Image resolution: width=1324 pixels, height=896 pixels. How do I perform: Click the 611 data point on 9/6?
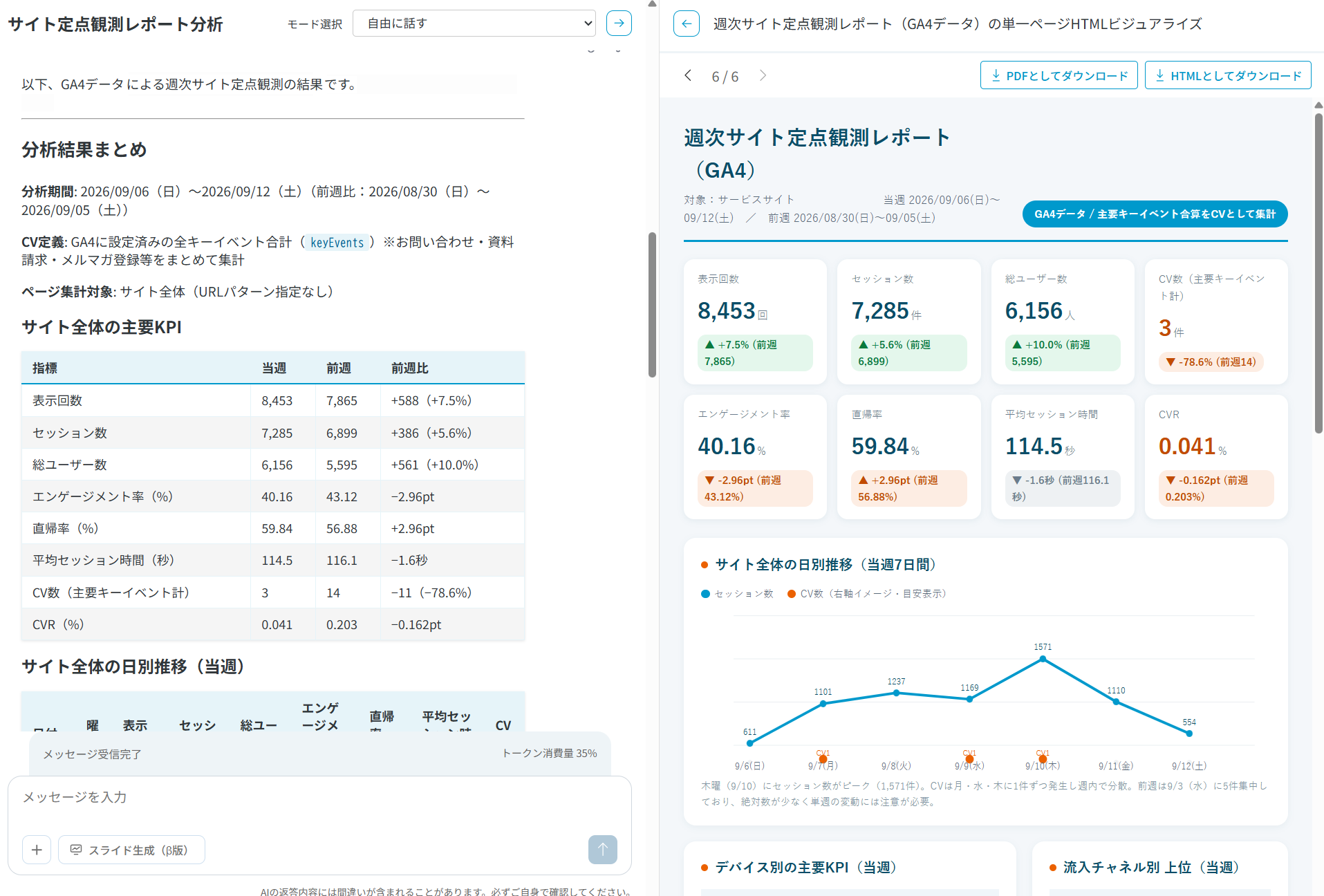[750, 743]
